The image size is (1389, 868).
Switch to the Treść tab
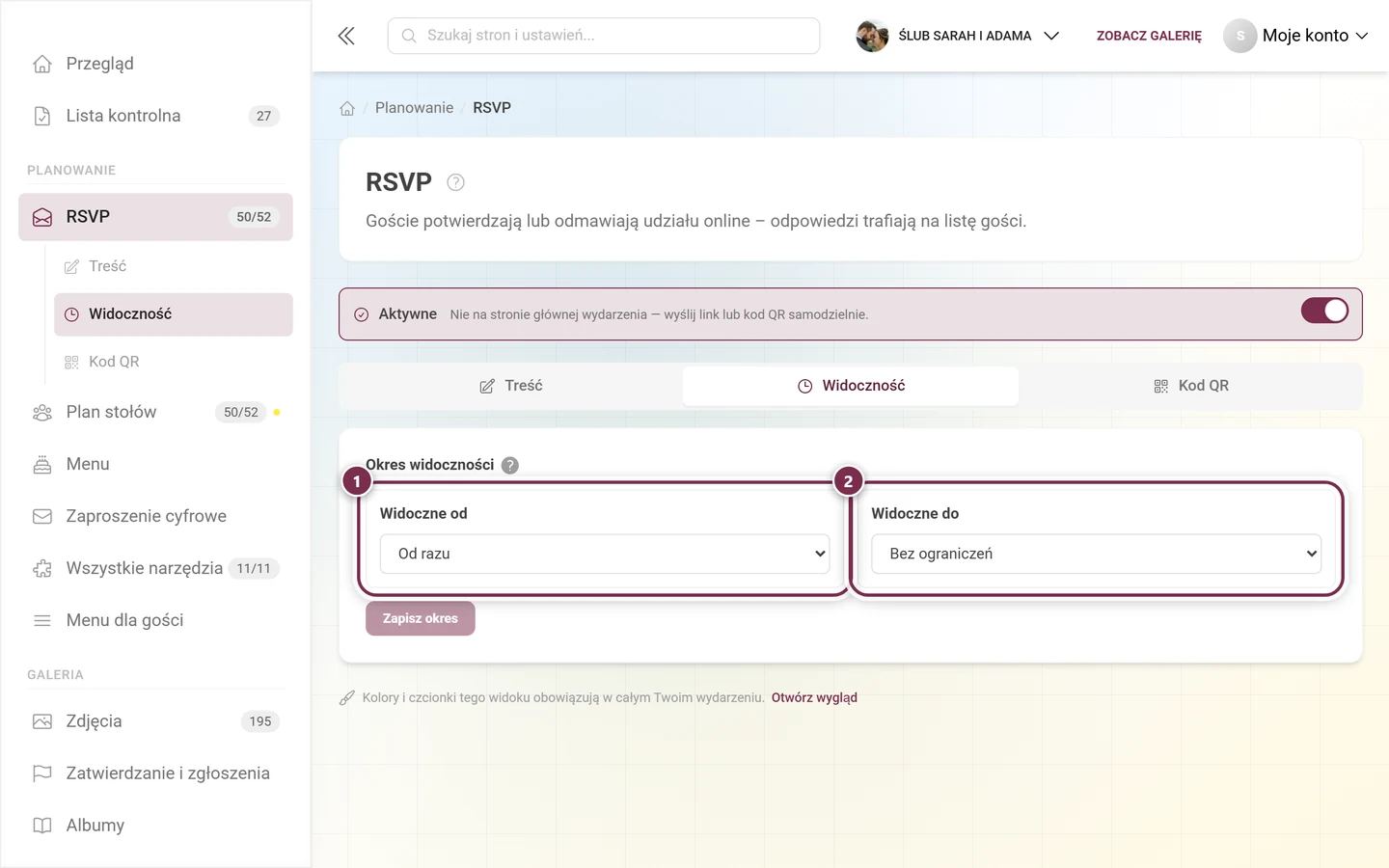[x=511, y=386]
